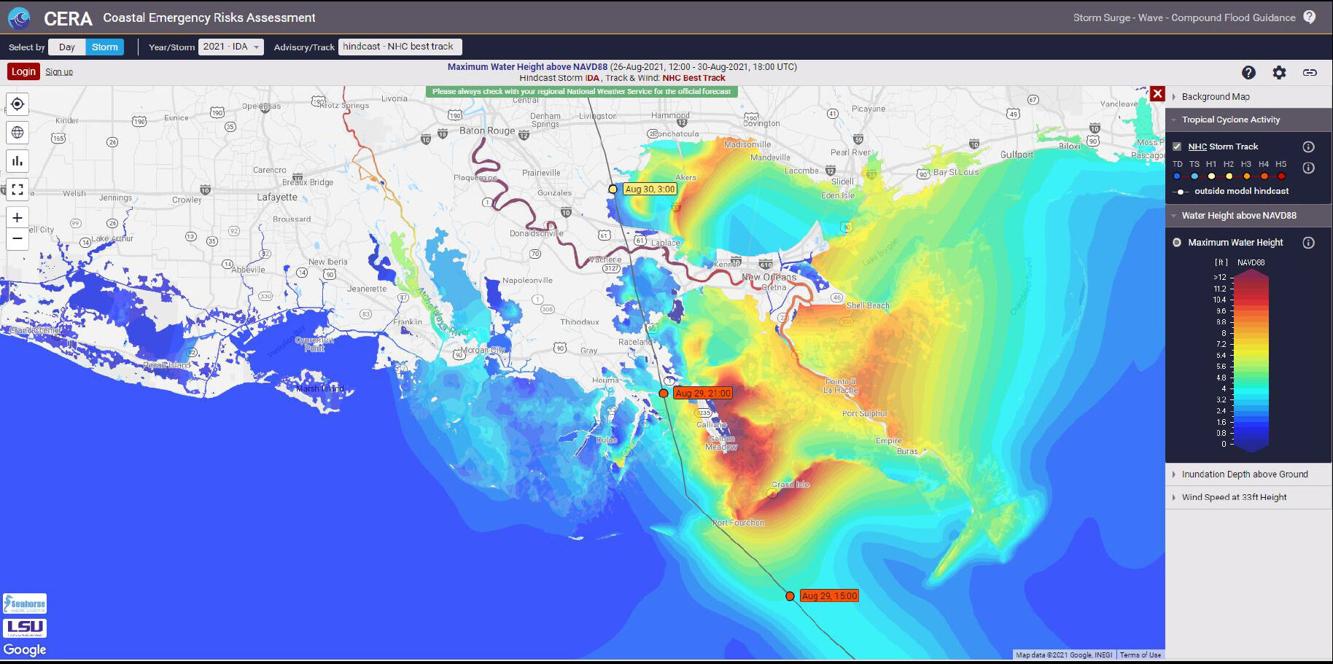Enter fullscreen using the expand icon
This screenshot has width=1333, height=664.
(x=16, y=189)
